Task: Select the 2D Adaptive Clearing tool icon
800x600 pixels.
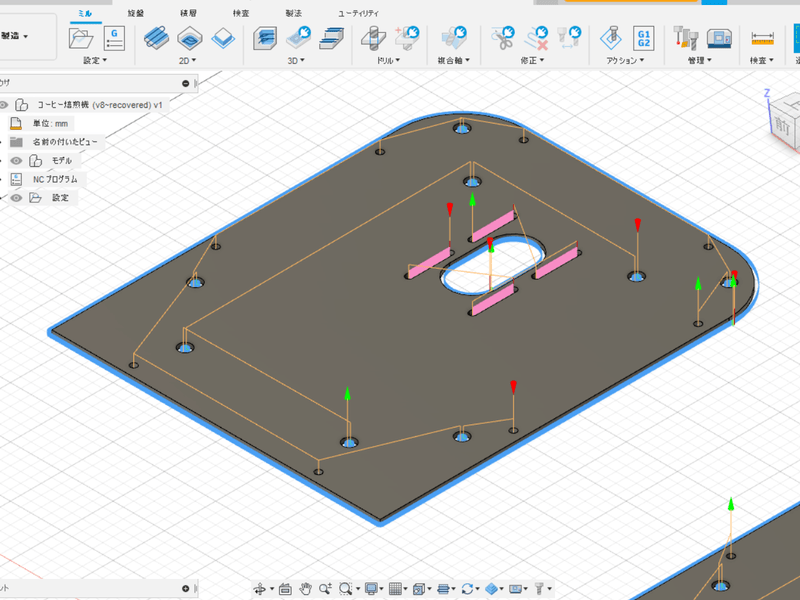Action: 156,38
